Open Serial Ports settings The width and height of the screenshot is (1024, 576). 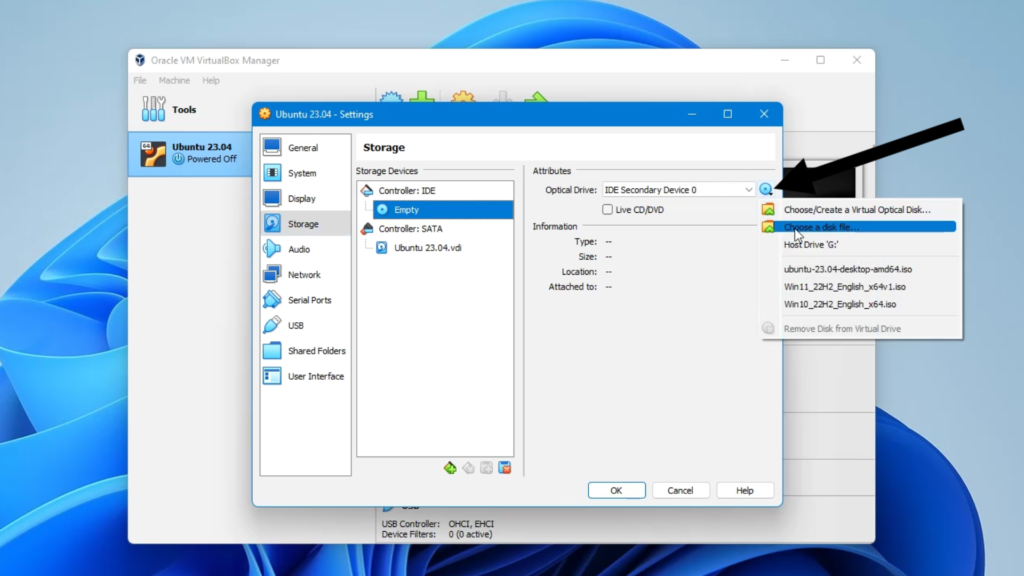click(305, 300)
